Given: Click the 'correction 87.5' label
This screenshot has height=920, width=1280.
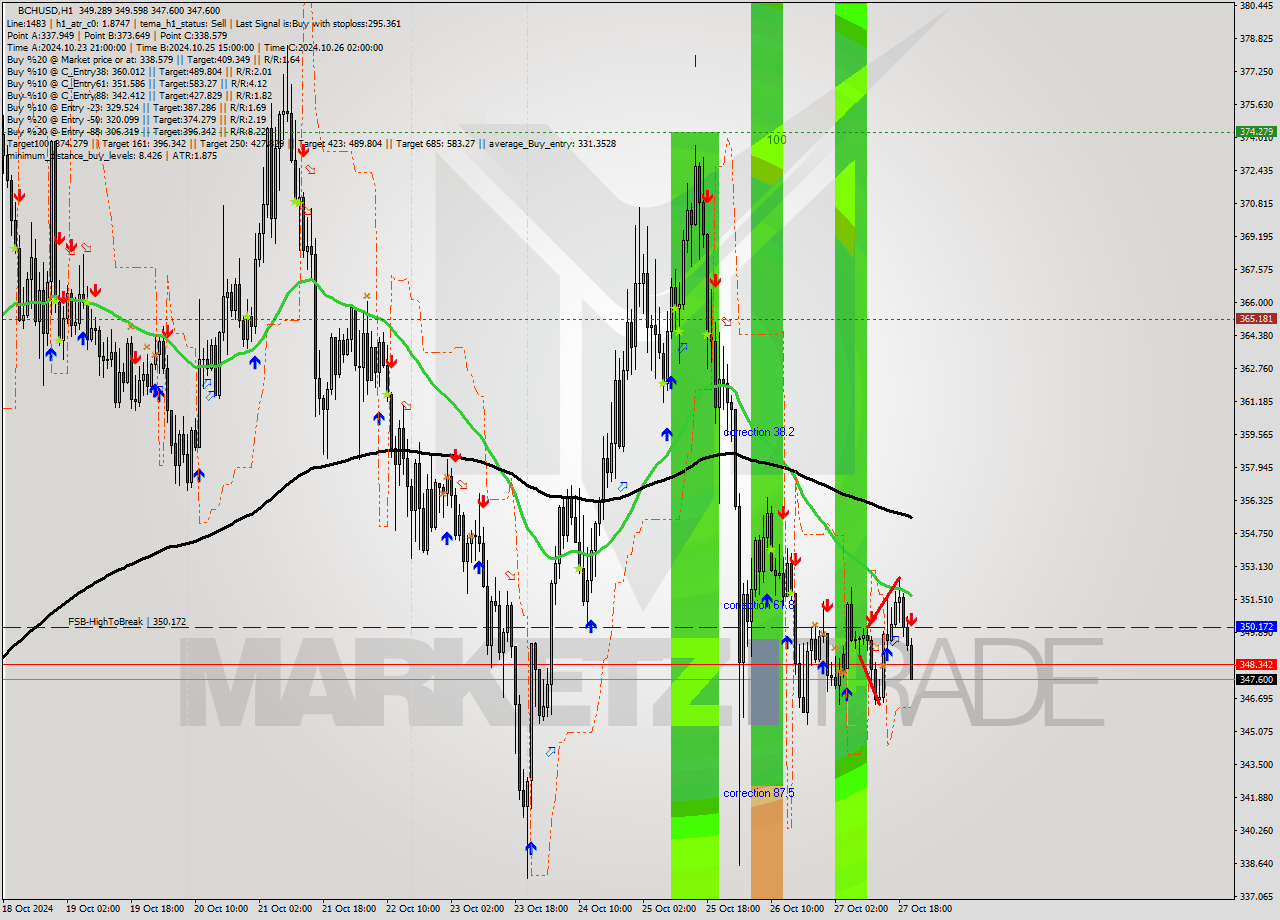Looking at the screenshot, I should 759,793.
